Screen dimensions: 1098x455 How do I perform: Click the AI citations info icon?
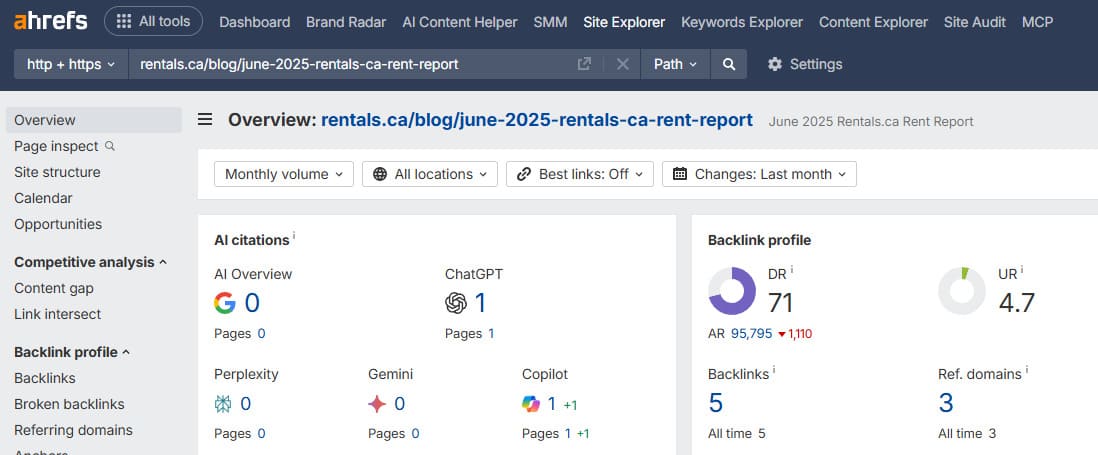294,237
